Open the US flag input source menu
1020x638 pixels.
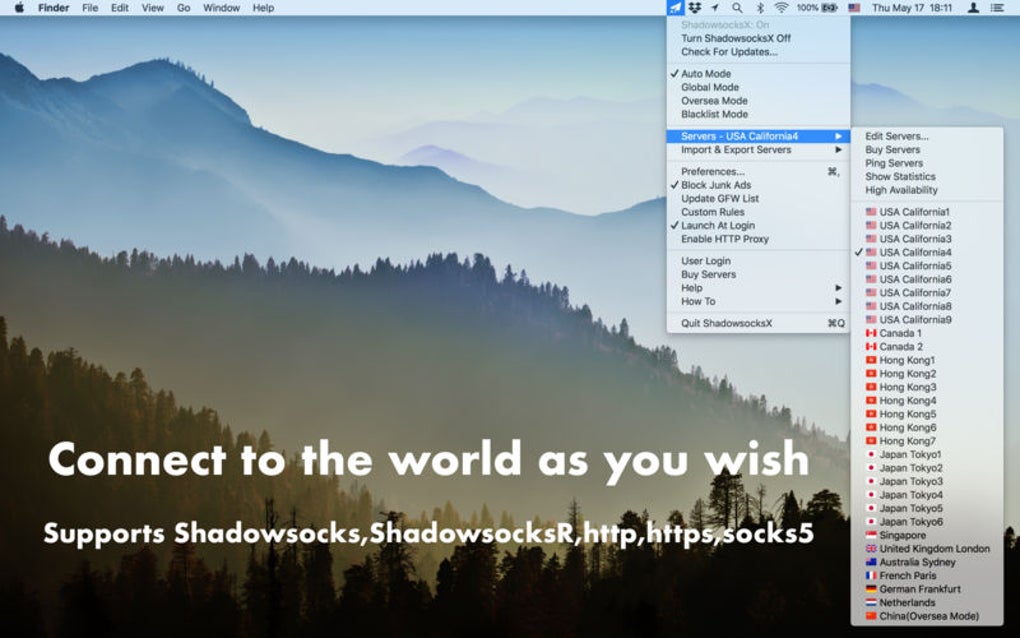(x=854, y=8)
